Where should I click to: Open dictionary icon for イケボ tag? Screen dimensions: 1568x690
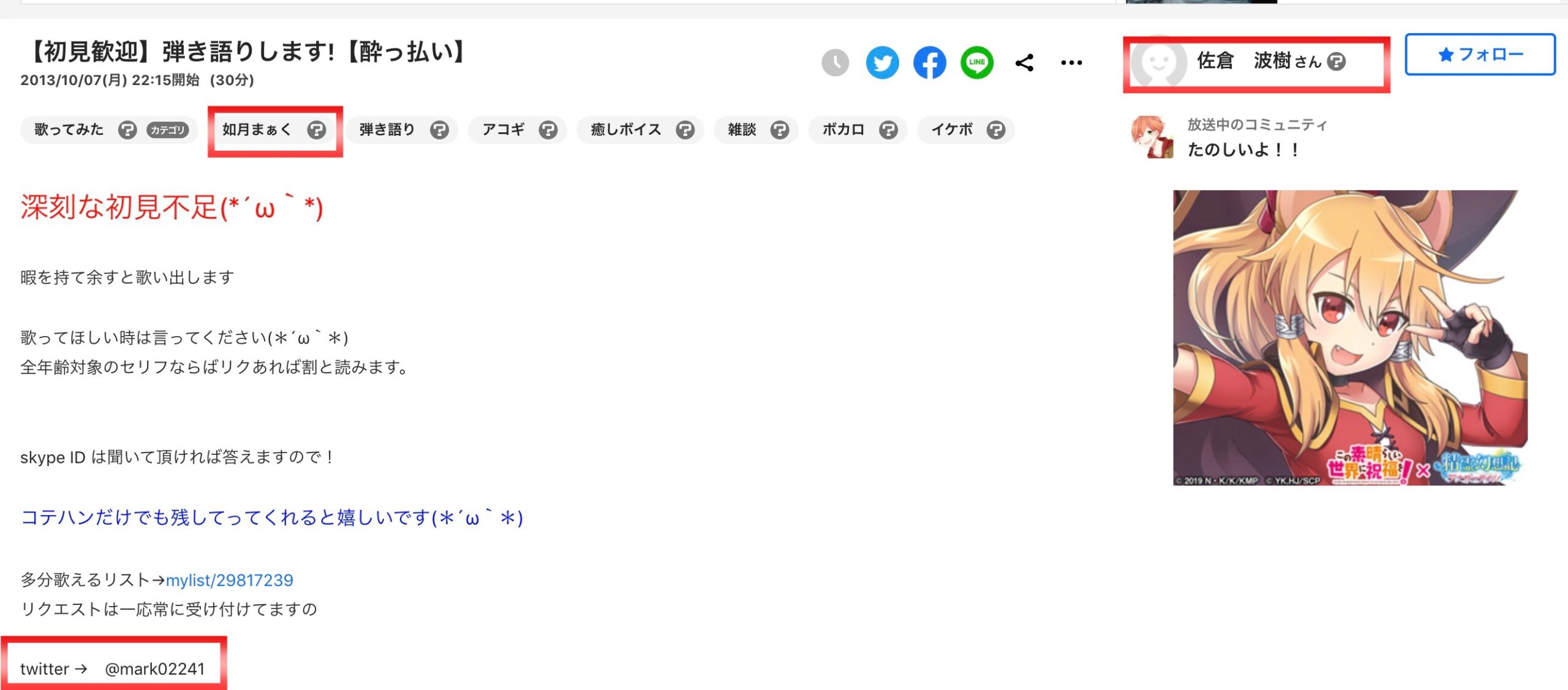[996, 130]
